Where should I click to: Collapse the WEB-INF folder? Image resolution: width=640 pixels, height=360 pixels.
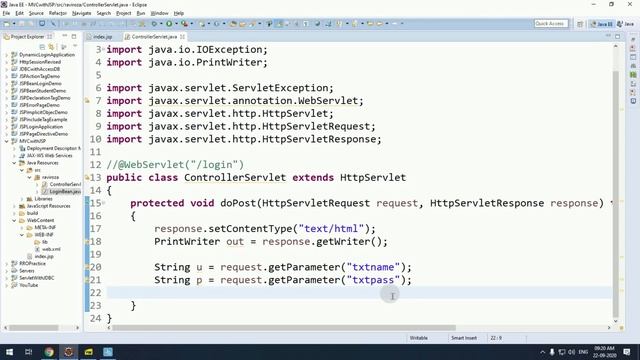(22, 235)
